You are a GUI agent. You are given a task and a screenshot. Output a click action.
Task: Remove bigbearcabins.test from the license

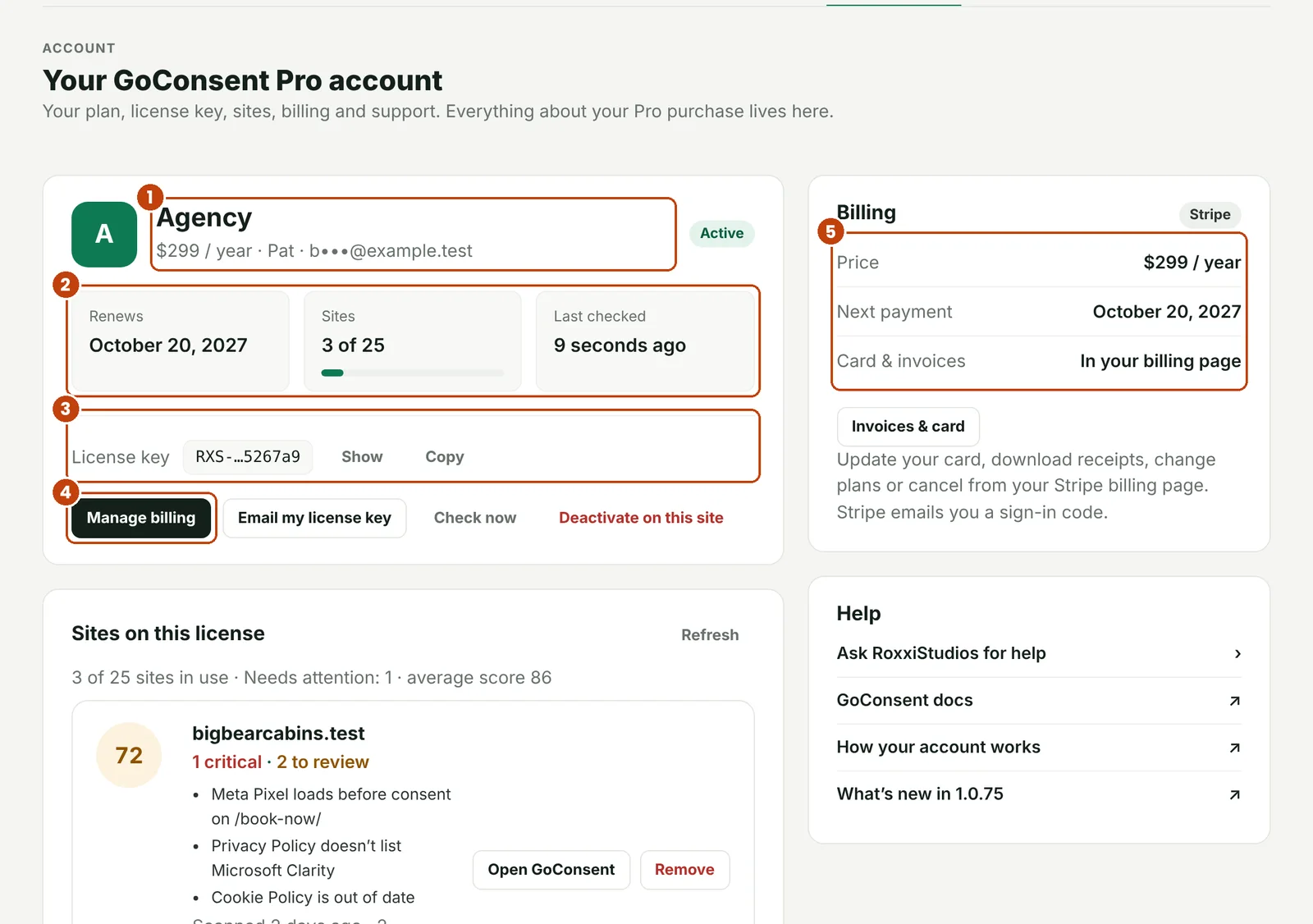tap(684, 870)
